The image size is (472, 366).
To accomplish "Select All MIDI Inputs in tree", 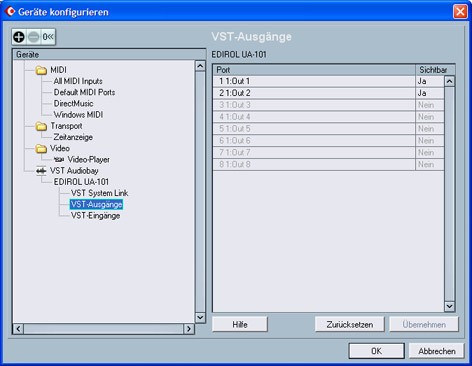I will (78, 81).
